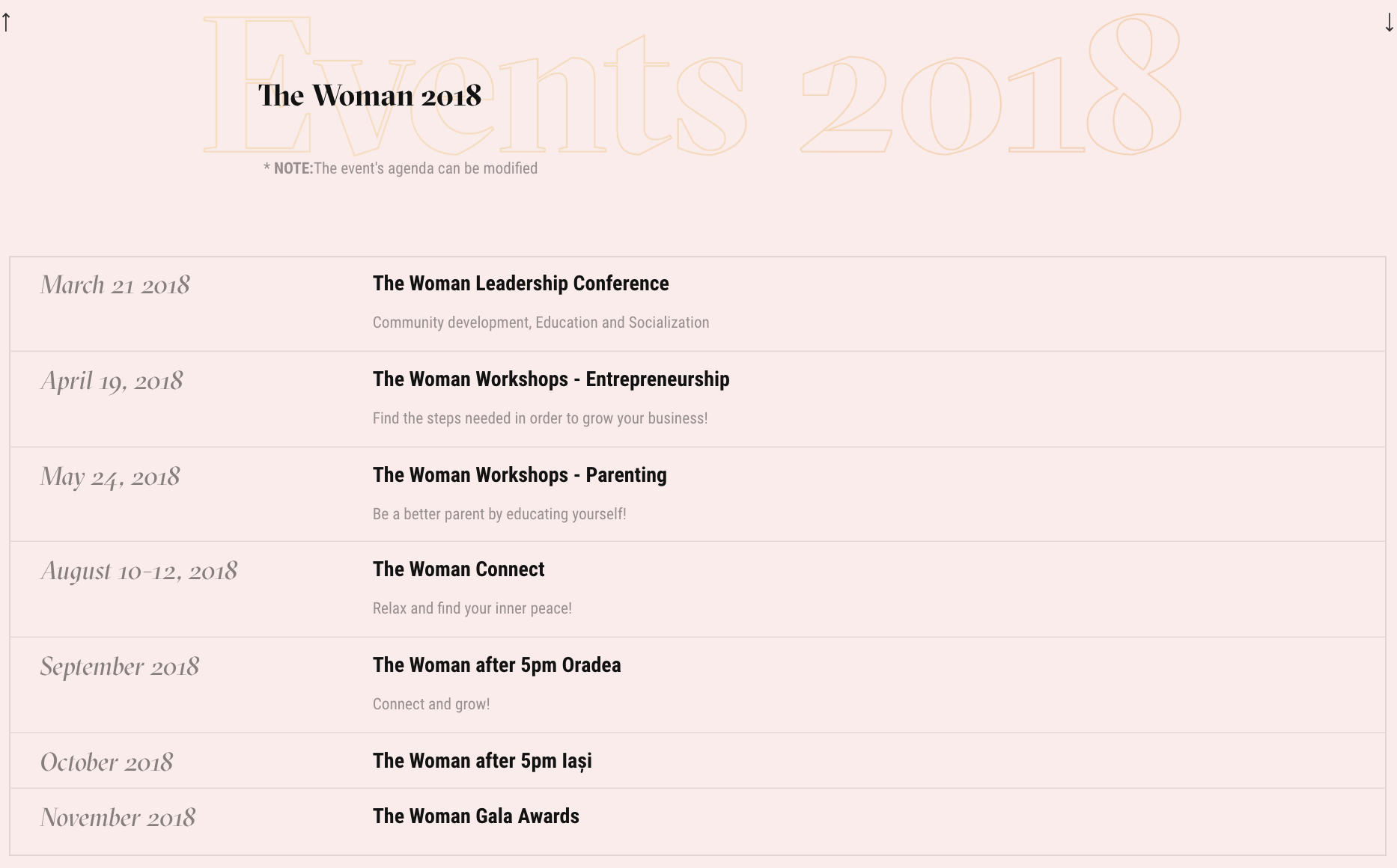Select the April 19, 2018 date label
This screenshot has width=1397, height=868.
(x=112, y=381)
